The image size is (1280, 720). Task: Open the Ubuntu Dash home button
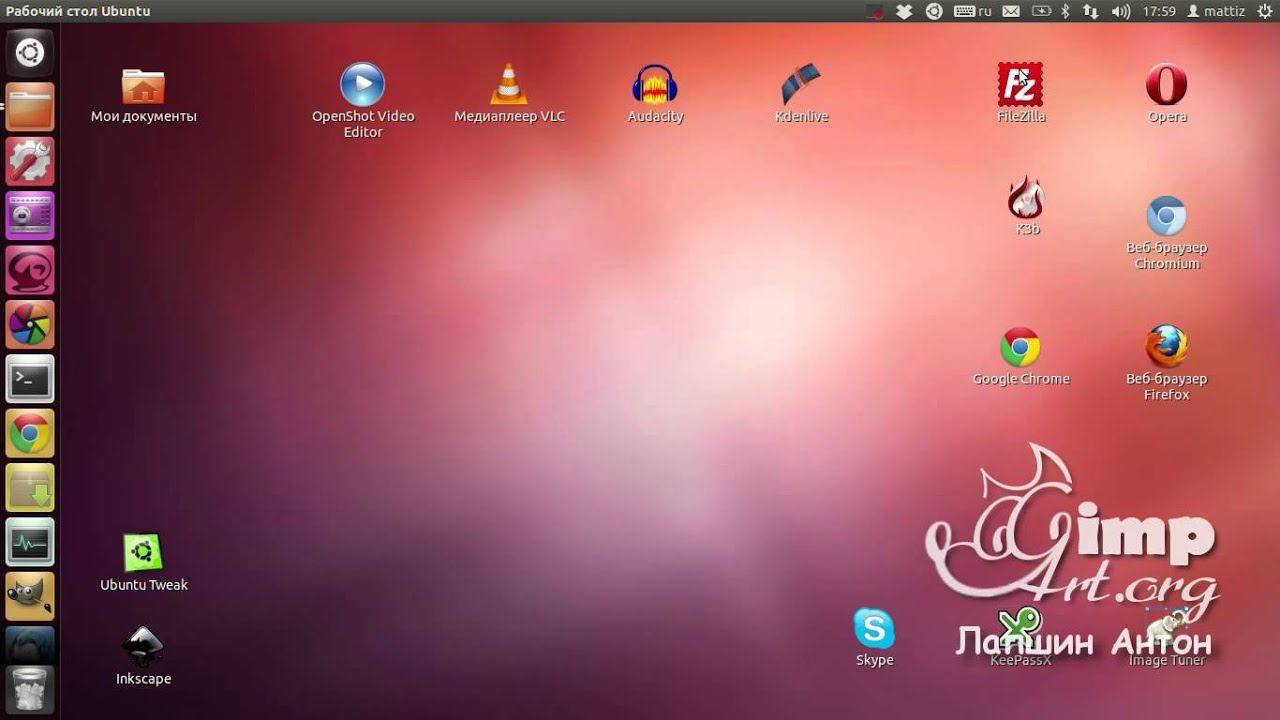click(30, 53)
